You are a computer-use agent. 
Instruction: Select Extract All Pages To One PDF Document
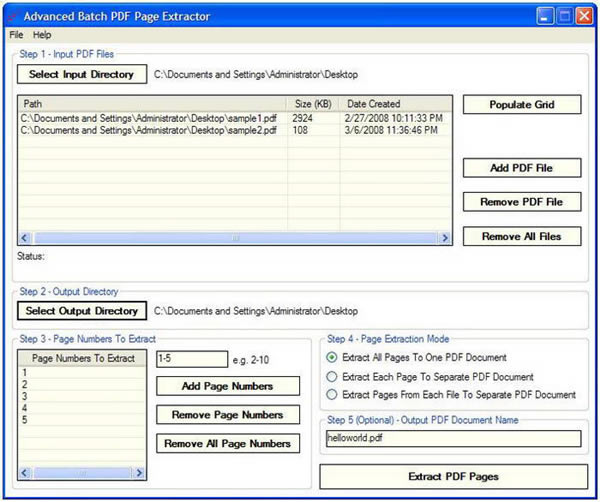[333, 358]
